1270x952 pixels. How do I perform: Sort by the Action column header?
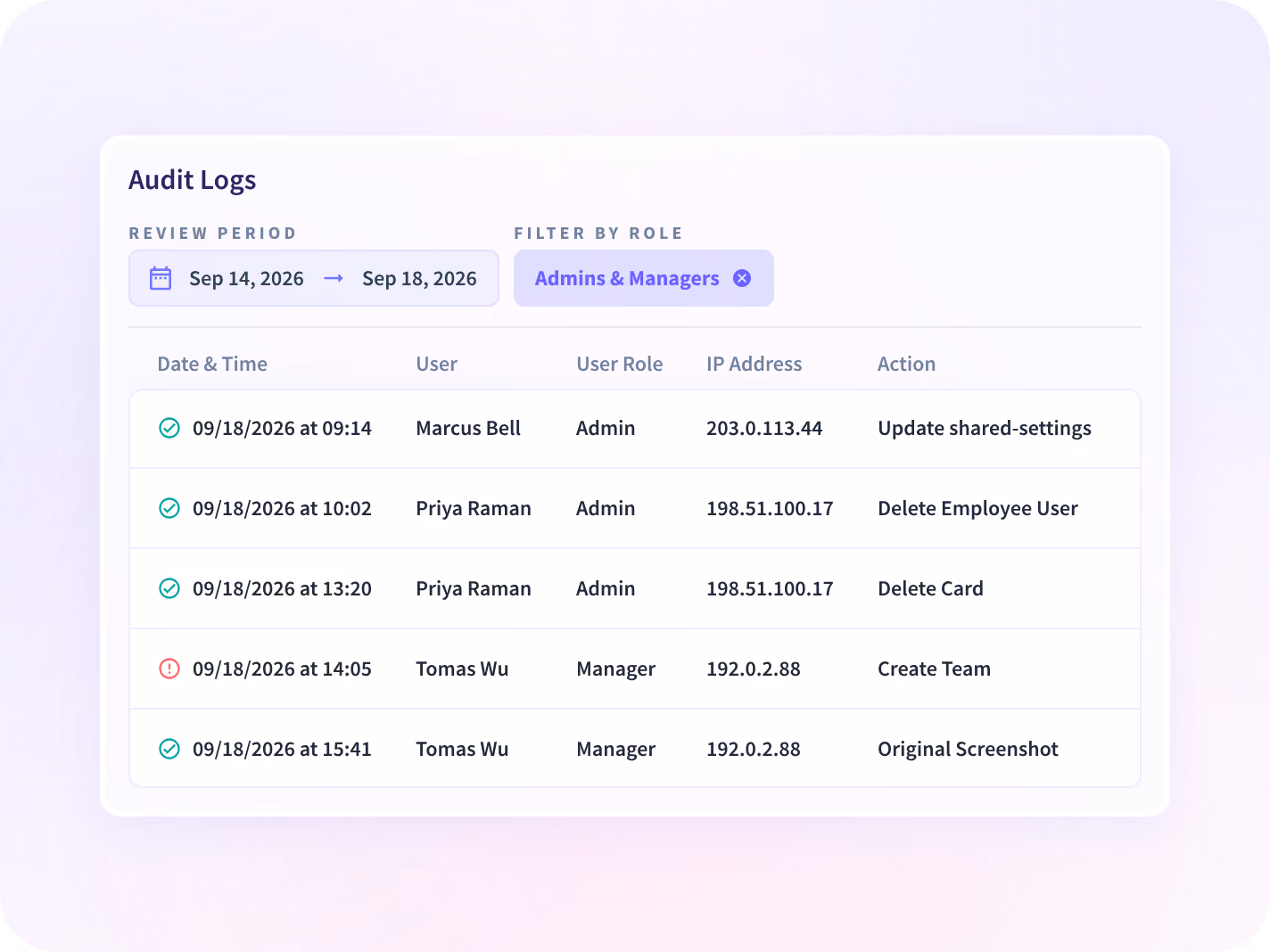pyautogui.click(x=906, y=364)
